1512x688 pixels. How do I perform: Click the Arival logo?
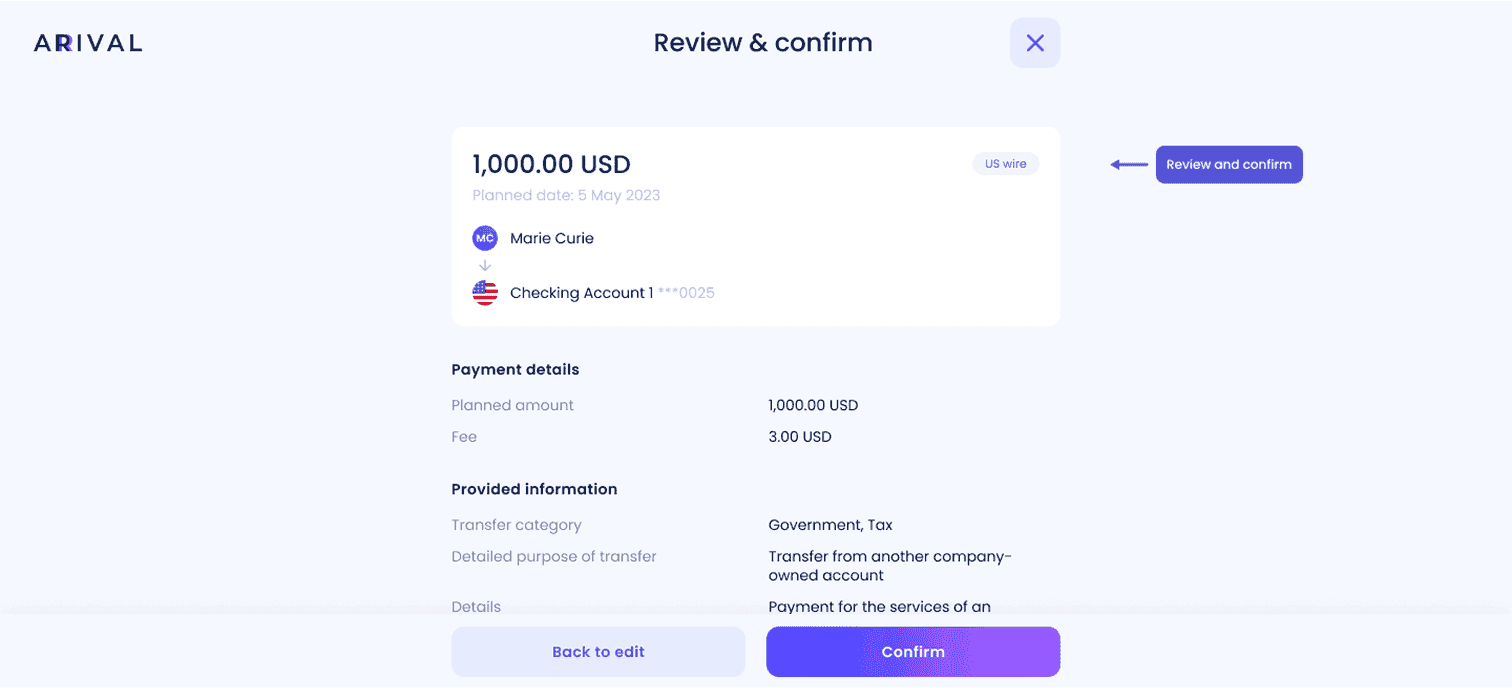pyautogui.click(x=88, y=43)
